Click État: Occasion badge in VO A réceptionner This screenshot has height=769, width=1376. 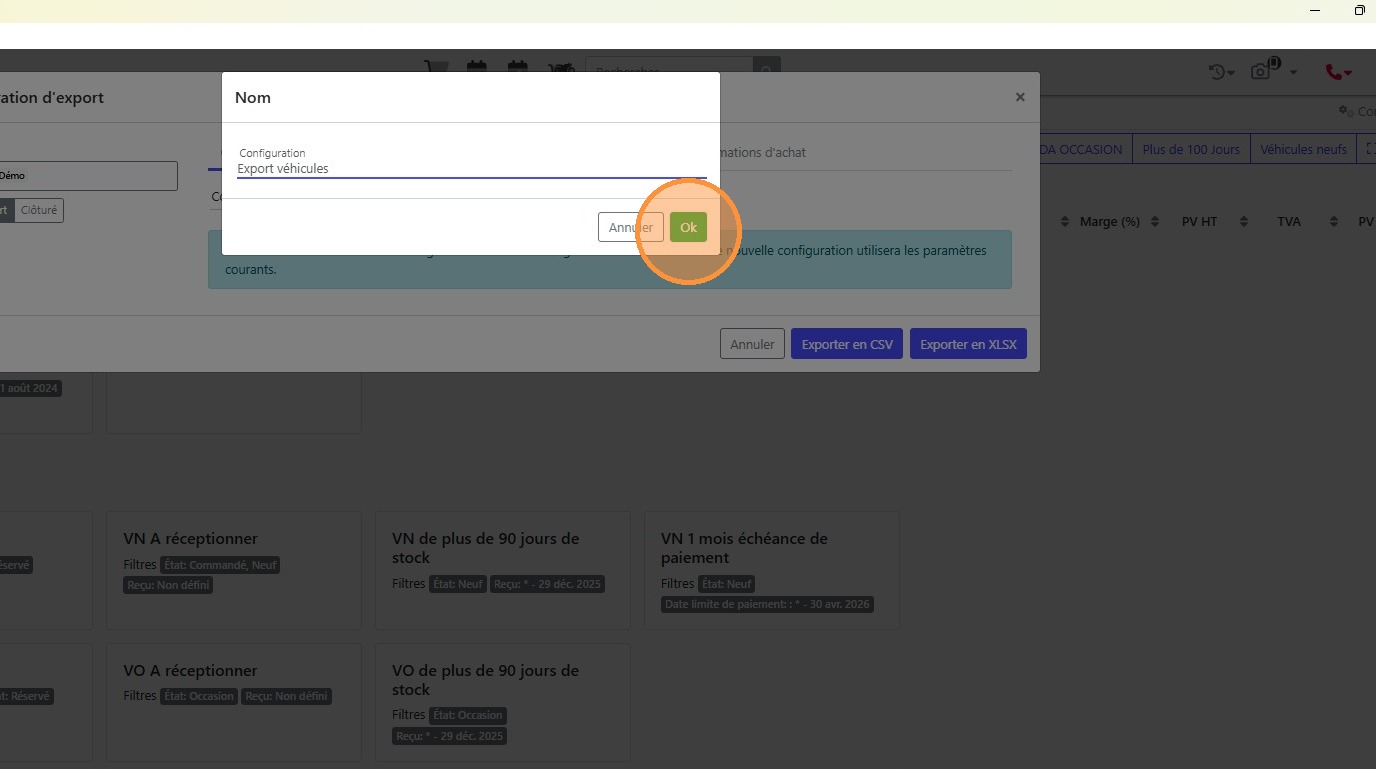[199, 696]
